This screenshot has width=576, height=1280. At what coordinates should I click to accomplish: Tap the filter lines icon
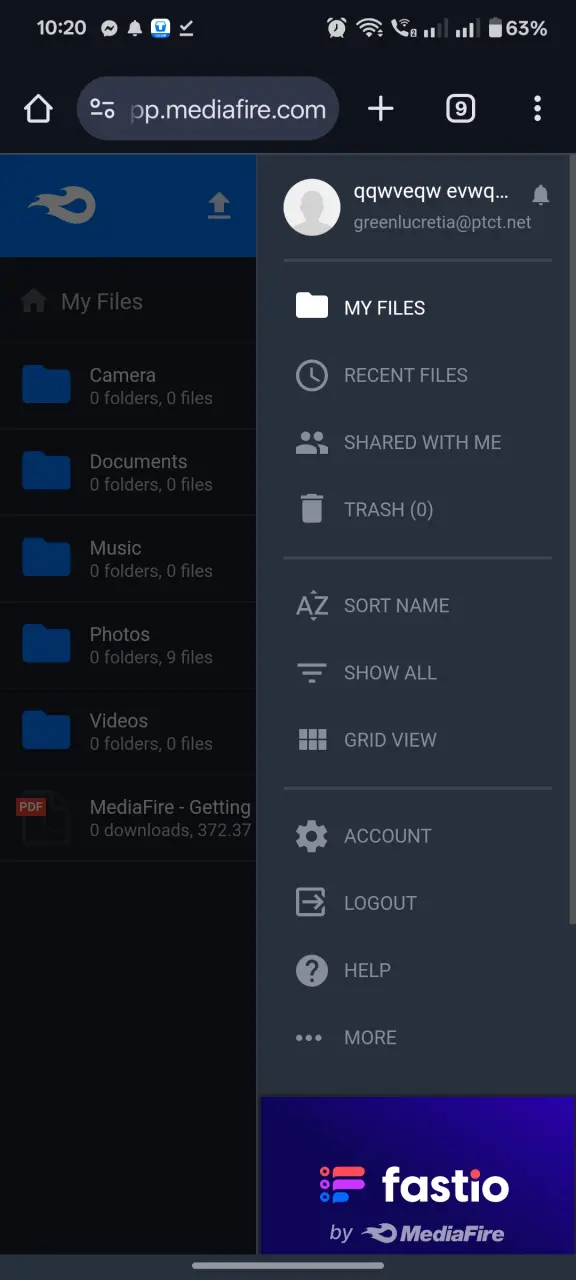click(312, 672)
